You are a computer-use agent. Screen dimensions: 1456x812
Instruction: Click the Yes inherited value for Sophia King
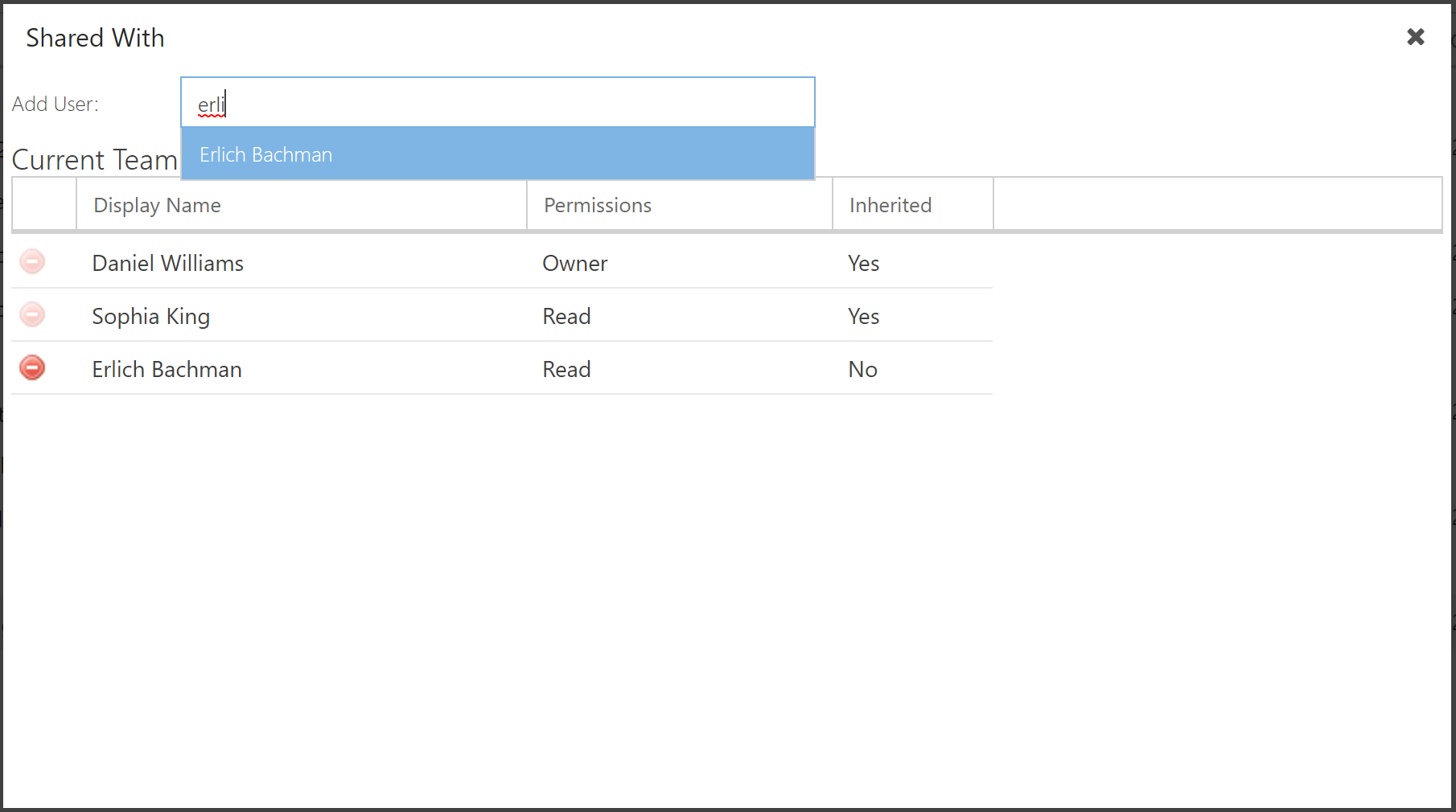coord(863,316)
